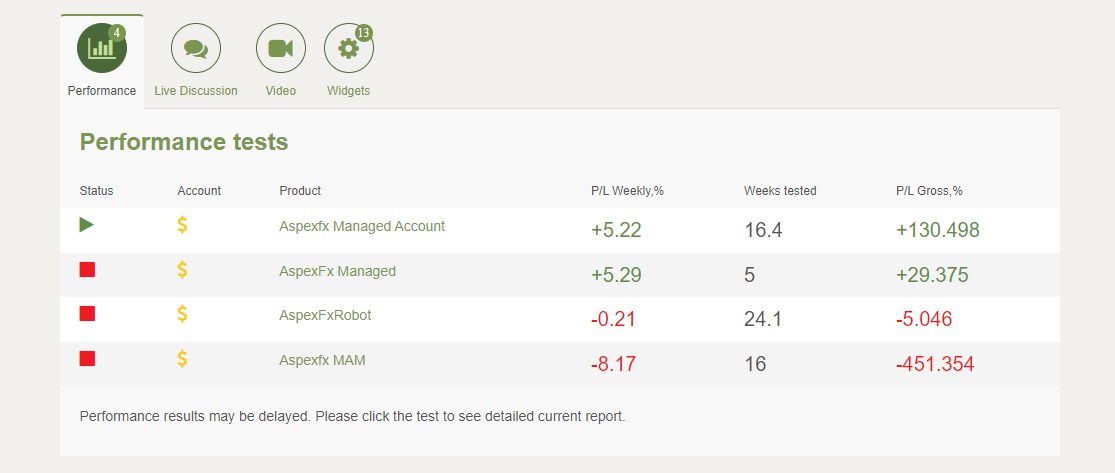Click the Performance chart icon
This screenshot has width=1115, height=473.
(101, 48)
